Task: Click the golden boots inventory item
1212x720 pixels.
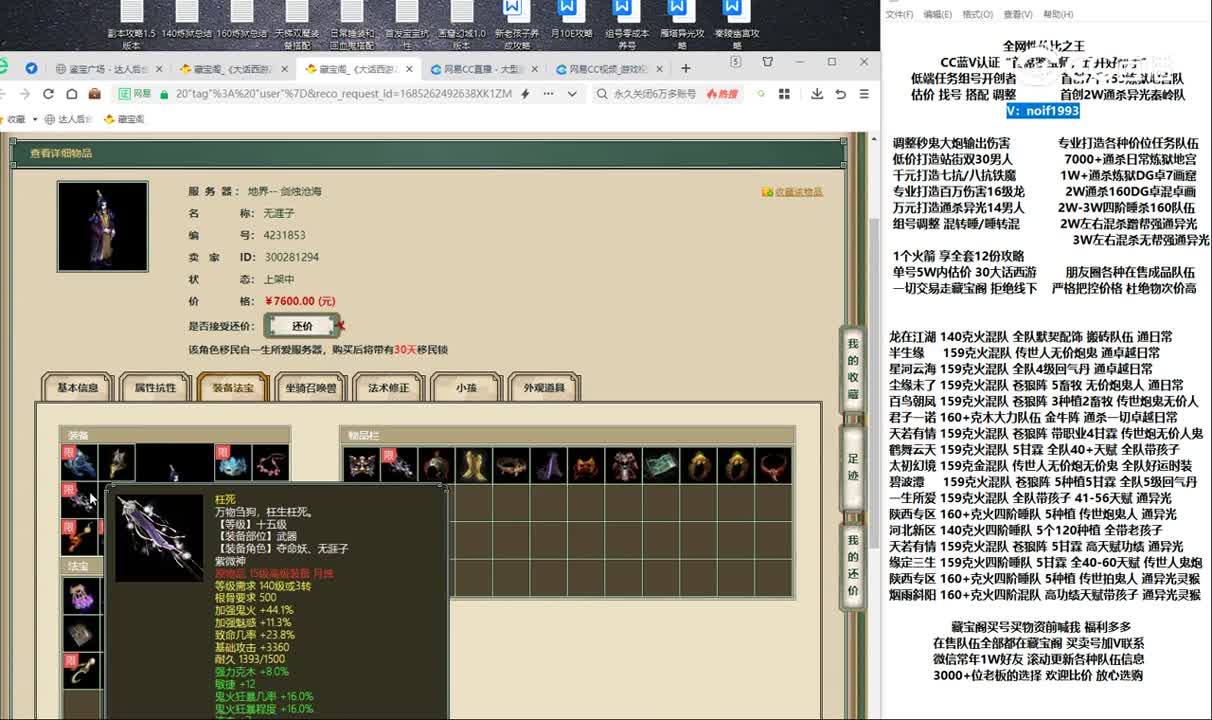Action: coord(473,465)
